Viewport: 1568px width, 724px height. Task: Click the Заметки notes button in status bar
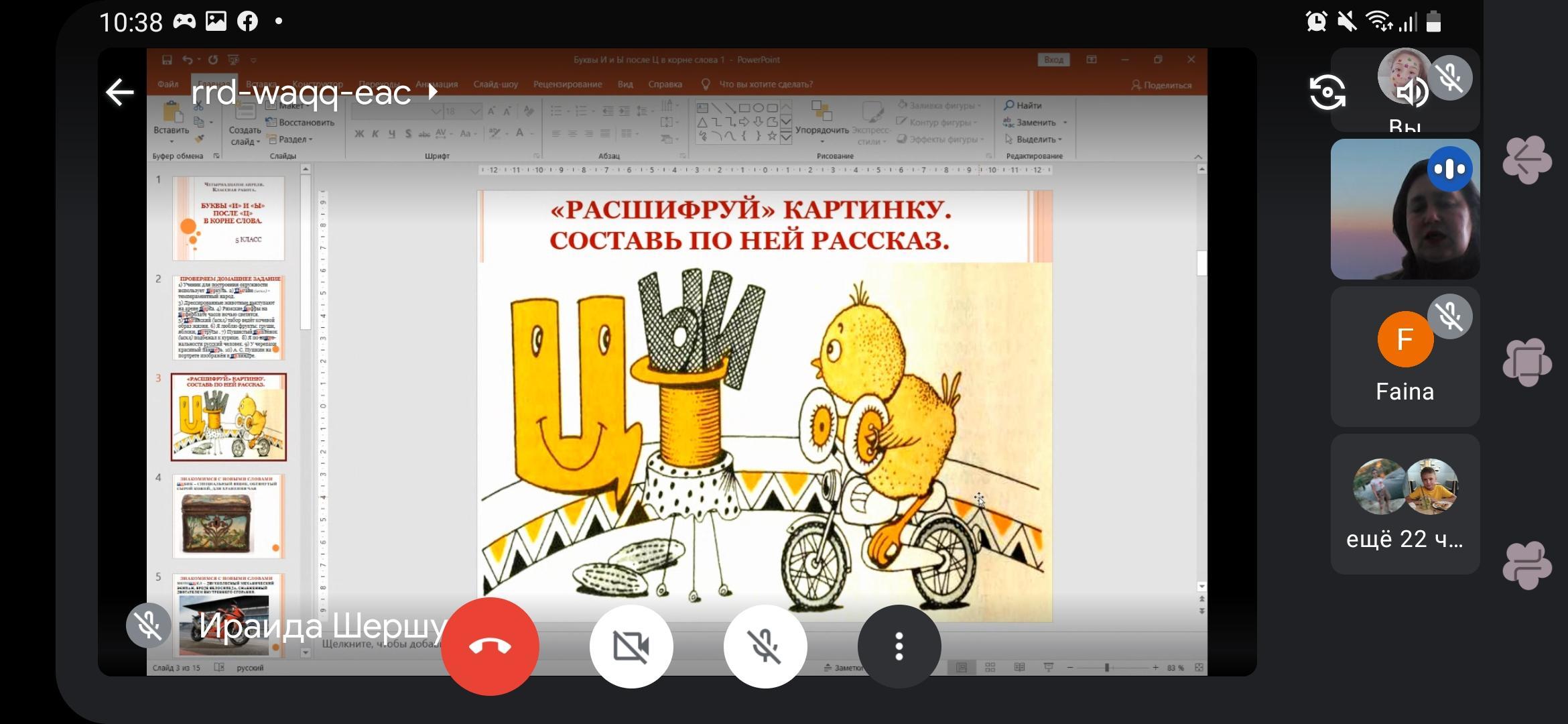pos(843,668)
